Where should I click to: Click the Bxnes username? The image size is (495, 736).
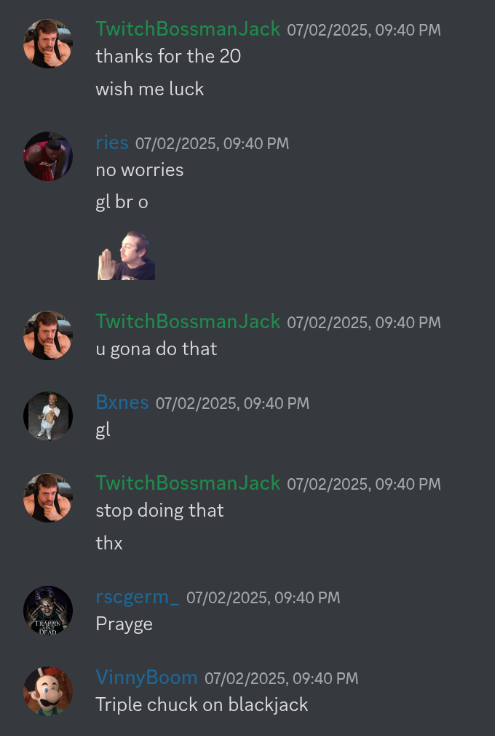click(x=122, y=402)
